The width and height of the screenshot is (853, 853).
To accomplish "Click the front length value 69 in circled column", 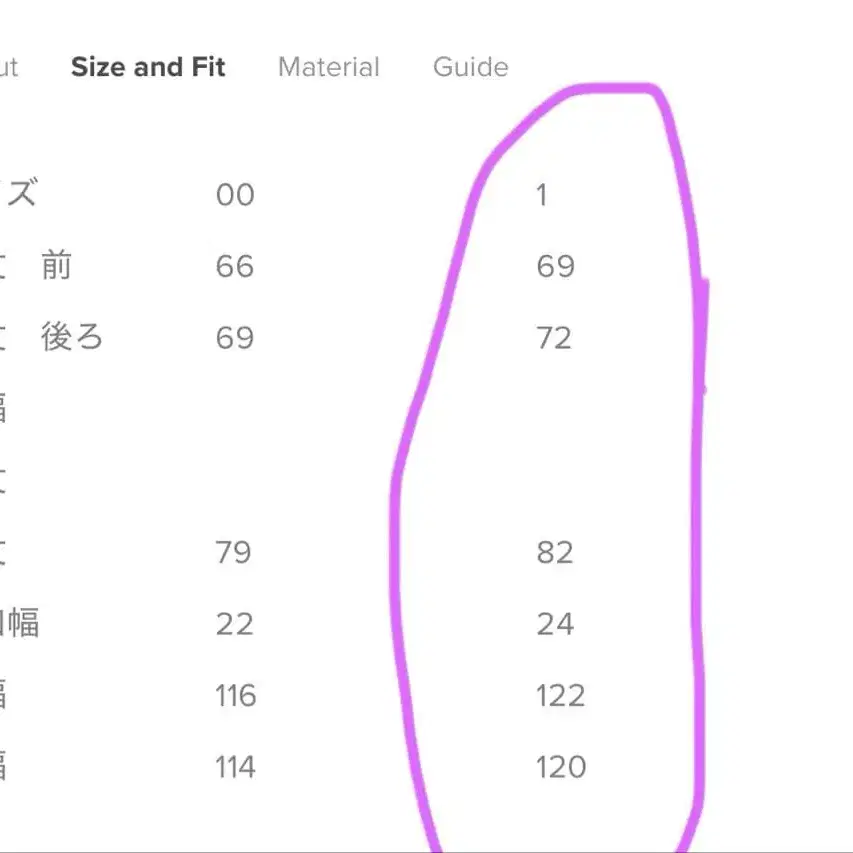I will (x=554, y=266).
